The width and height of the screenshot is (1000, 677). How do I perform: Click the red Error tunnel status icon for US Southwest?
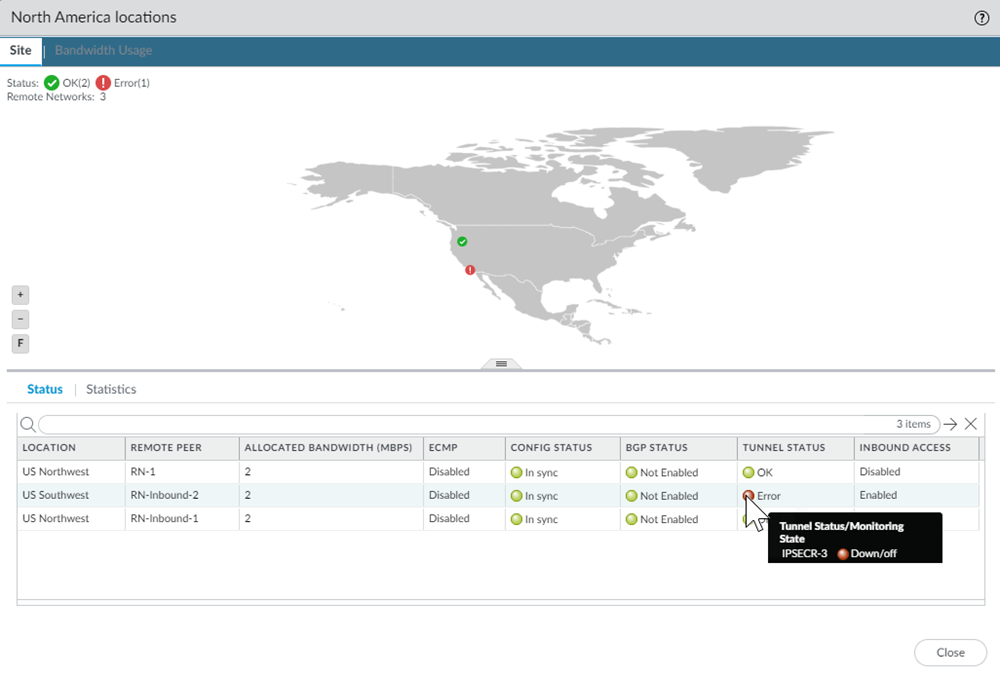point(747,495)
